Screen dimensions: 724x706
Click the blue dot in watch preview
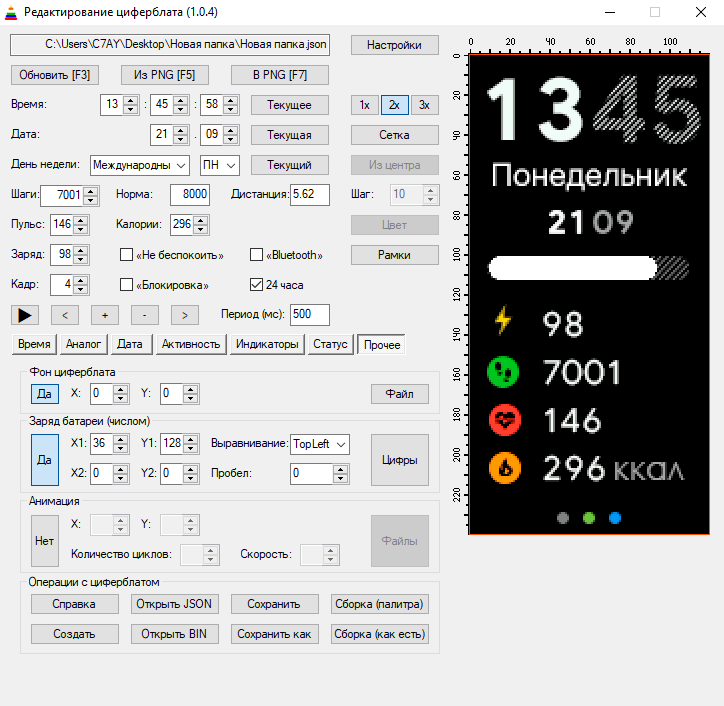[615, 518]
